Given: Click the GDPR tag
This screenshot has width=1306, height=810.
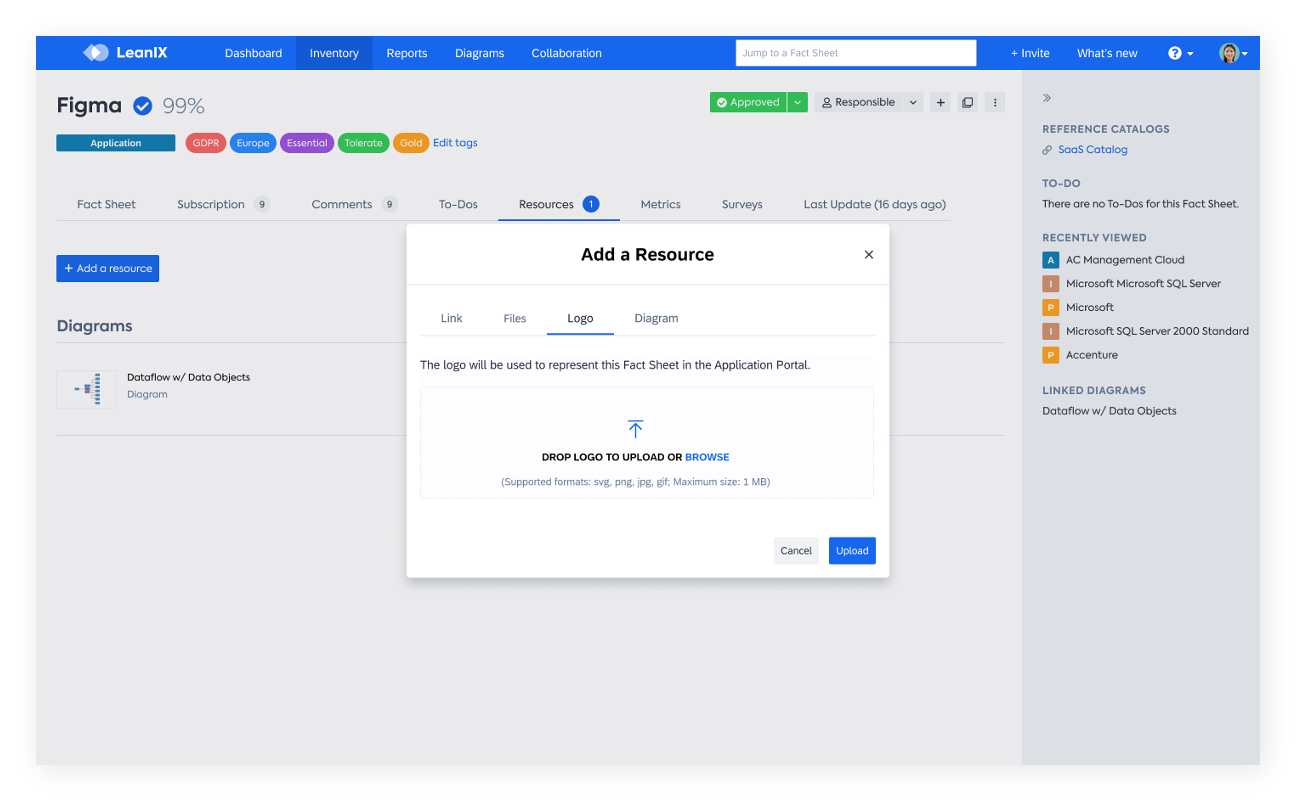Looking at the screenshot, I should [x=206, y=143].
